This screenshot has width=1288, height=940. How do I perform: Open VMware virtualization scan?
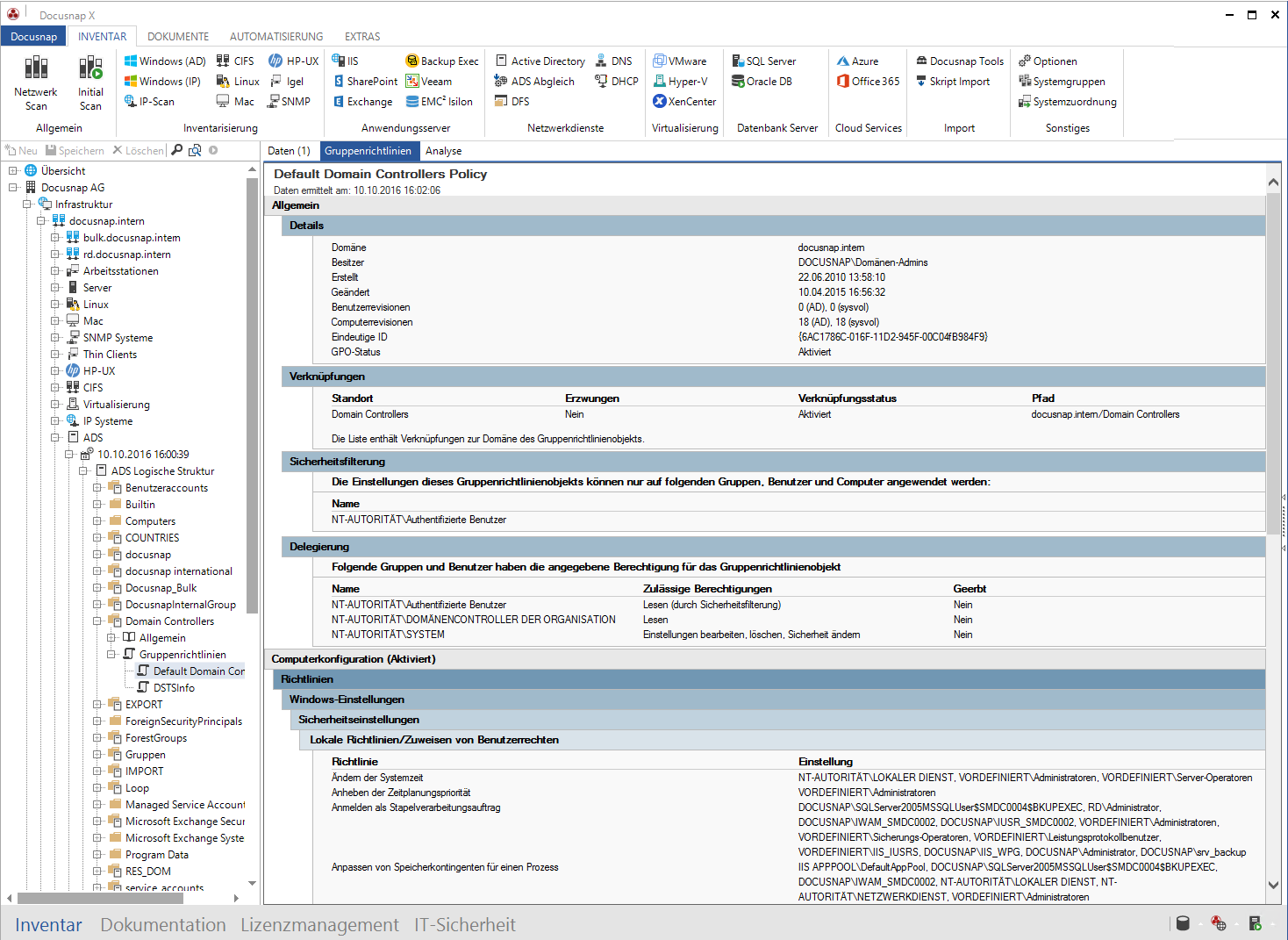(680, 61)
